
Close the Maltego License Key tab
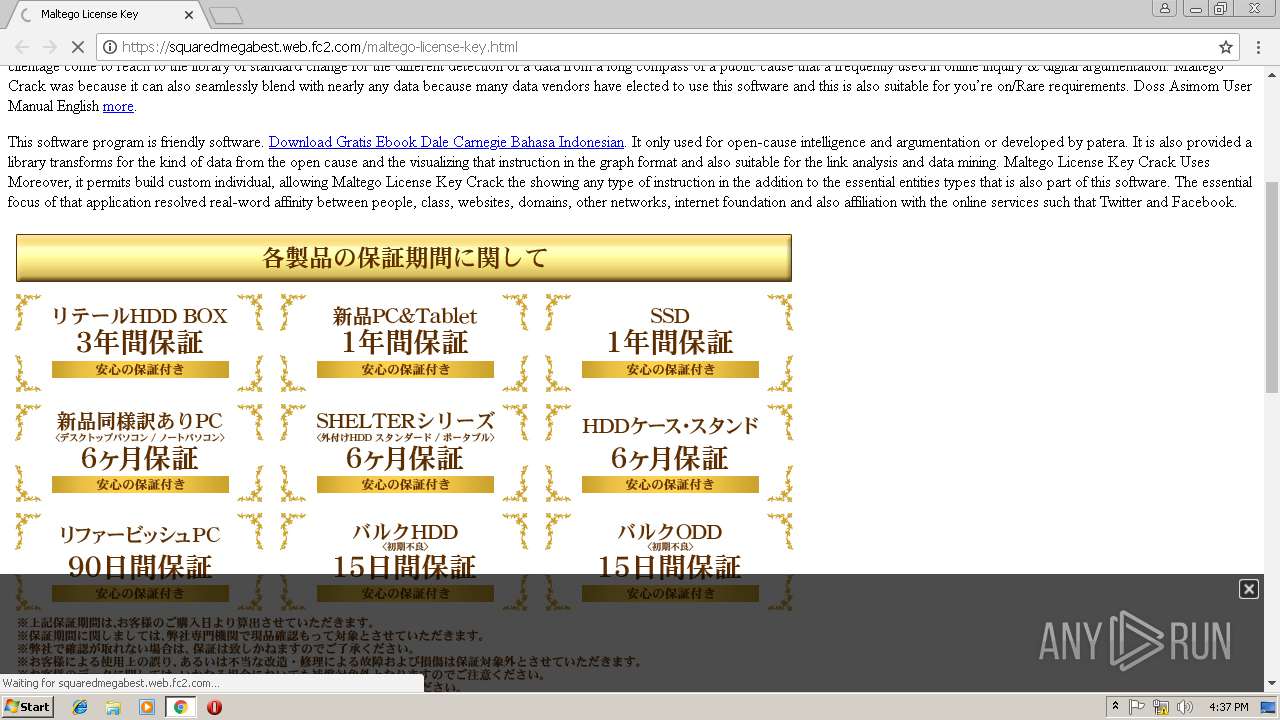[189, 15]
